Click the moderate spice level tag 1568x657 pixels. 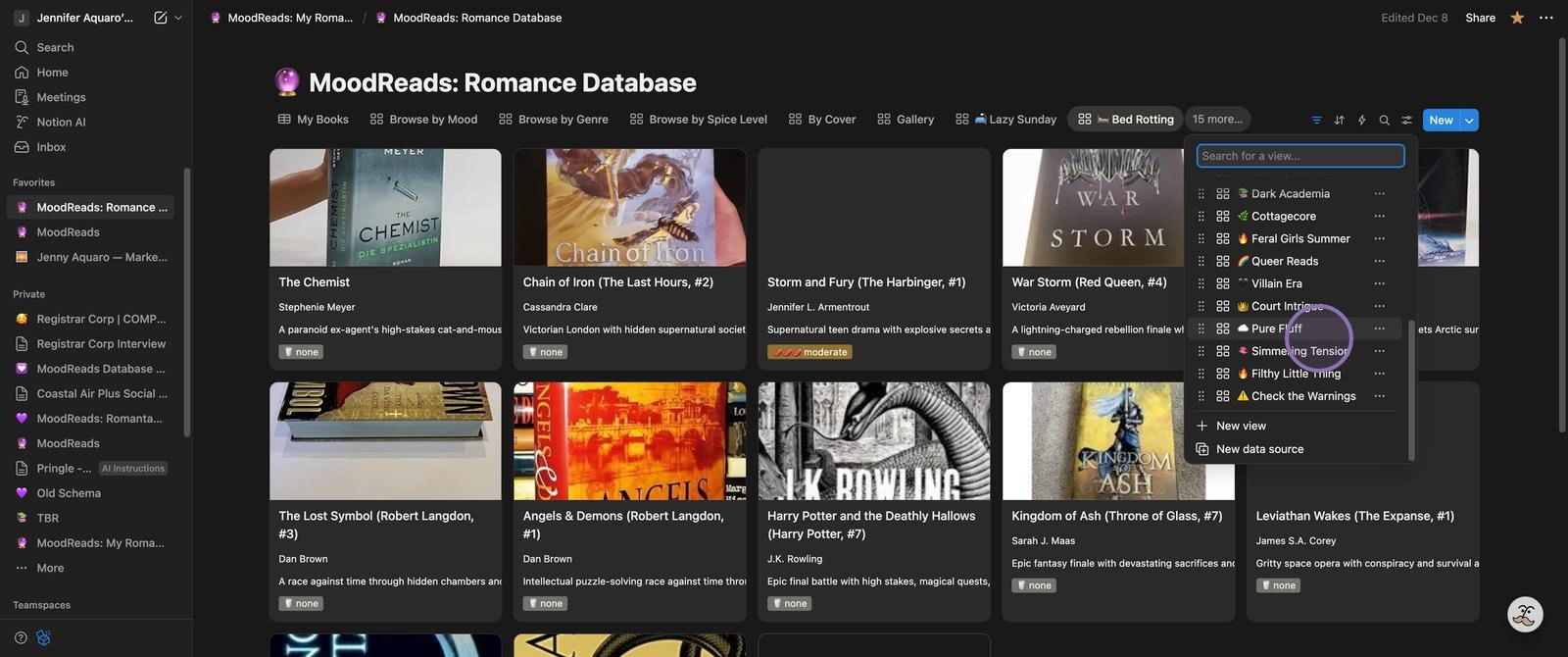click(x=809, y=352)
